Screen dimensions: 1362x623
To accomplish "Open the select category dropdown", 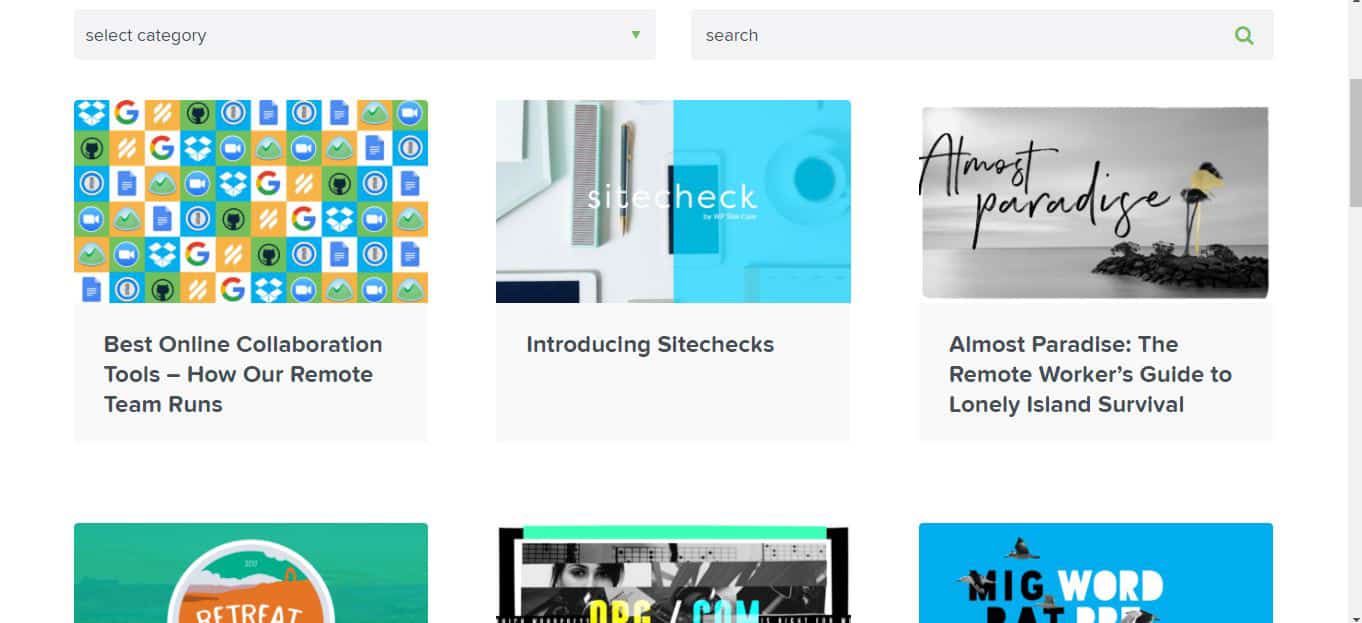I will (365, 35).
